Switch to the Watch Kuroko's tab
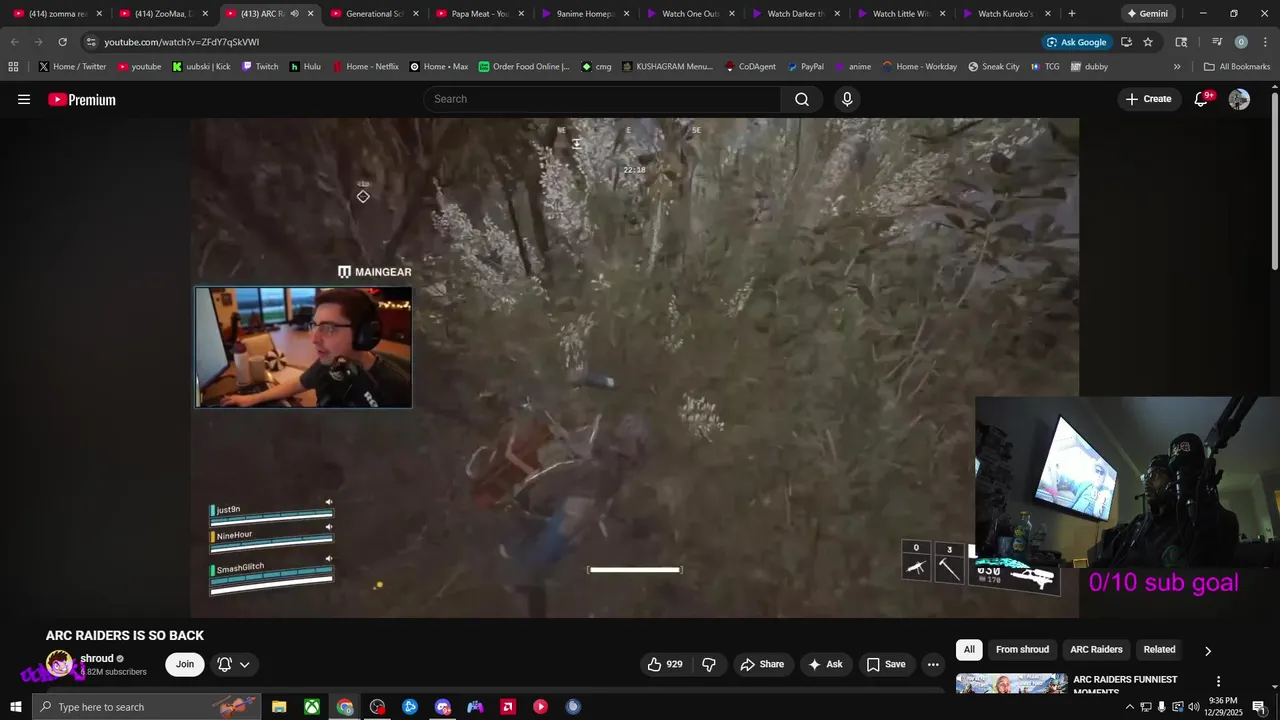This screenshot has height=720, width=1280. click(x=1005, y=14)
